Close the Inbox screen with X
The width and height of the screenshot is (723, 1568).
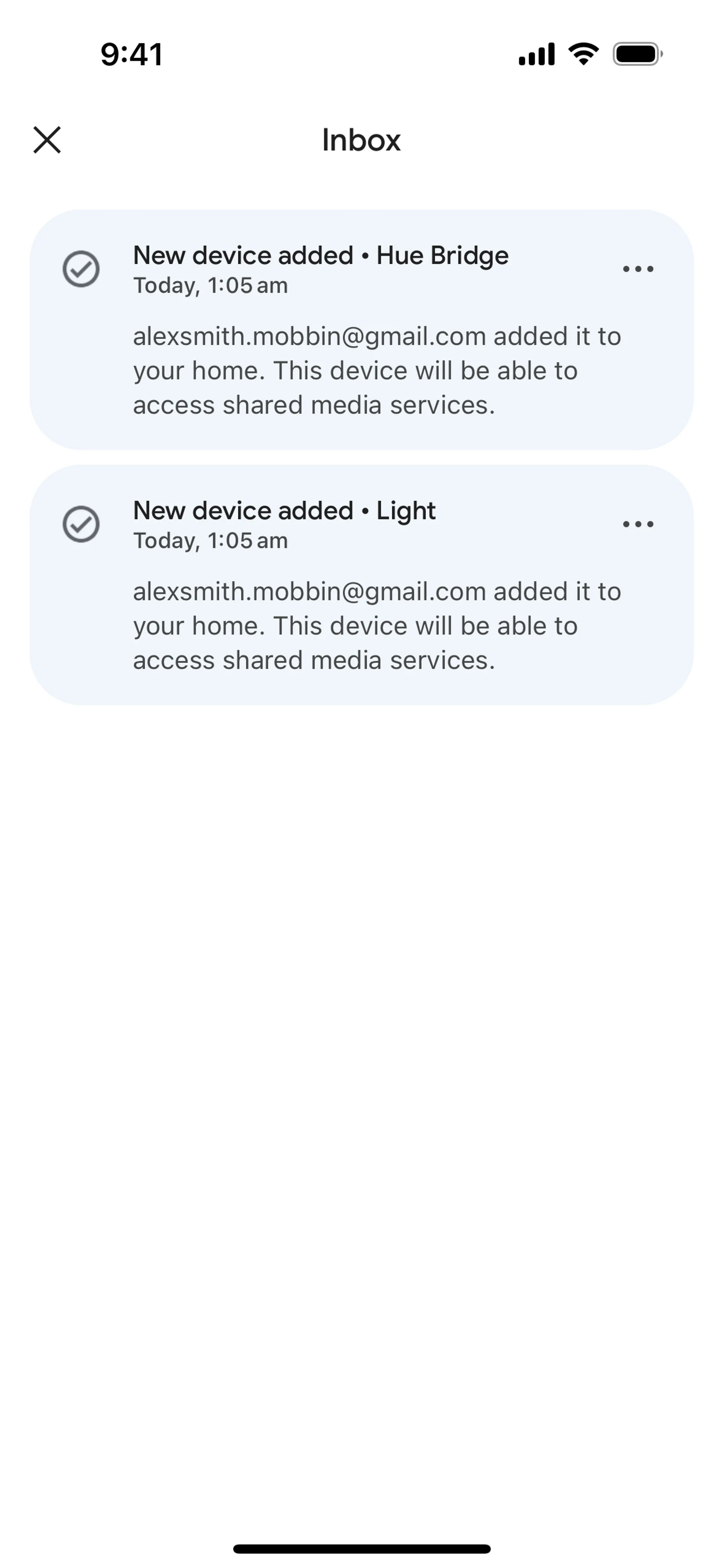coord(47,140)
